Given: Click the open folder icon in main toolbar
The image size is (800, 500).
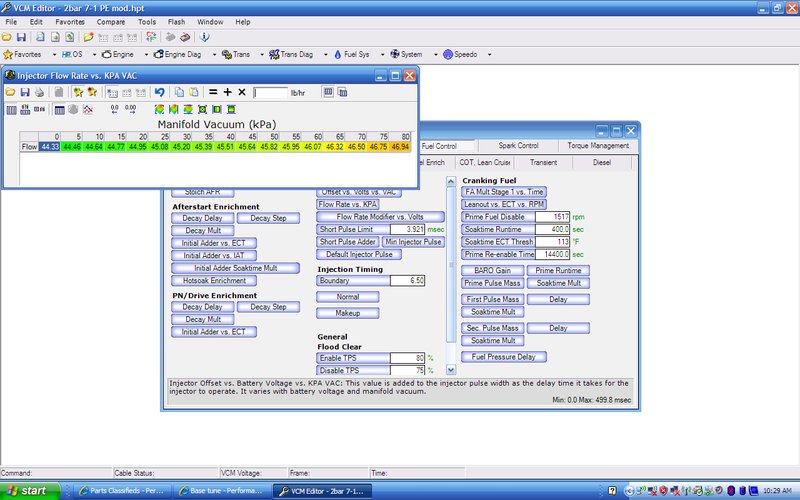Looking at the screenshot, I should 7,37.
